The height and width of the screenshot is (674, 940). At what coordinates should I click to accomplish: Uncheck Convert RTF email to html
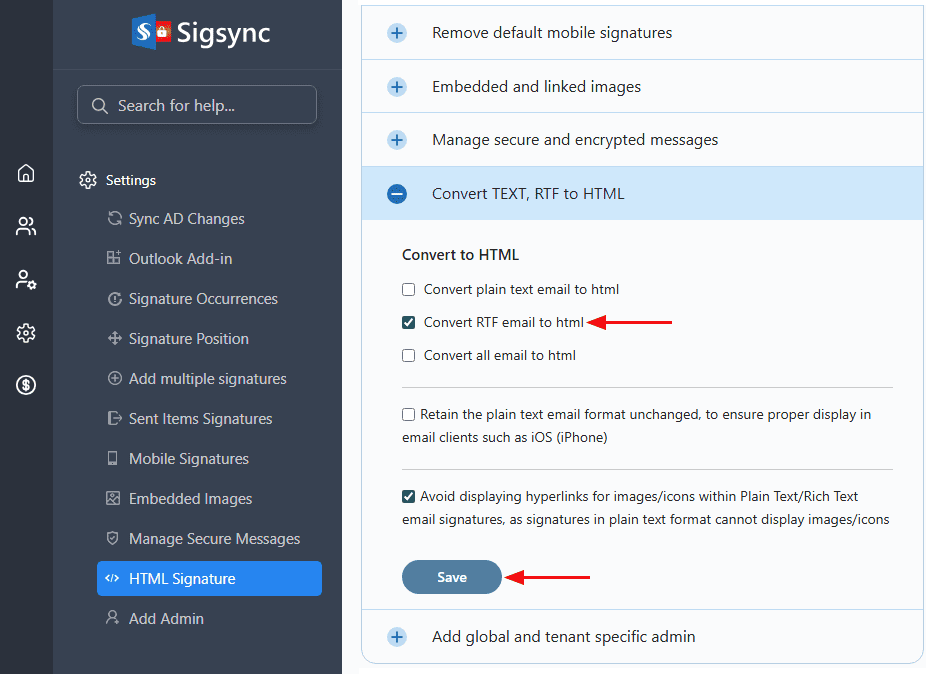(x=408, y=322)
